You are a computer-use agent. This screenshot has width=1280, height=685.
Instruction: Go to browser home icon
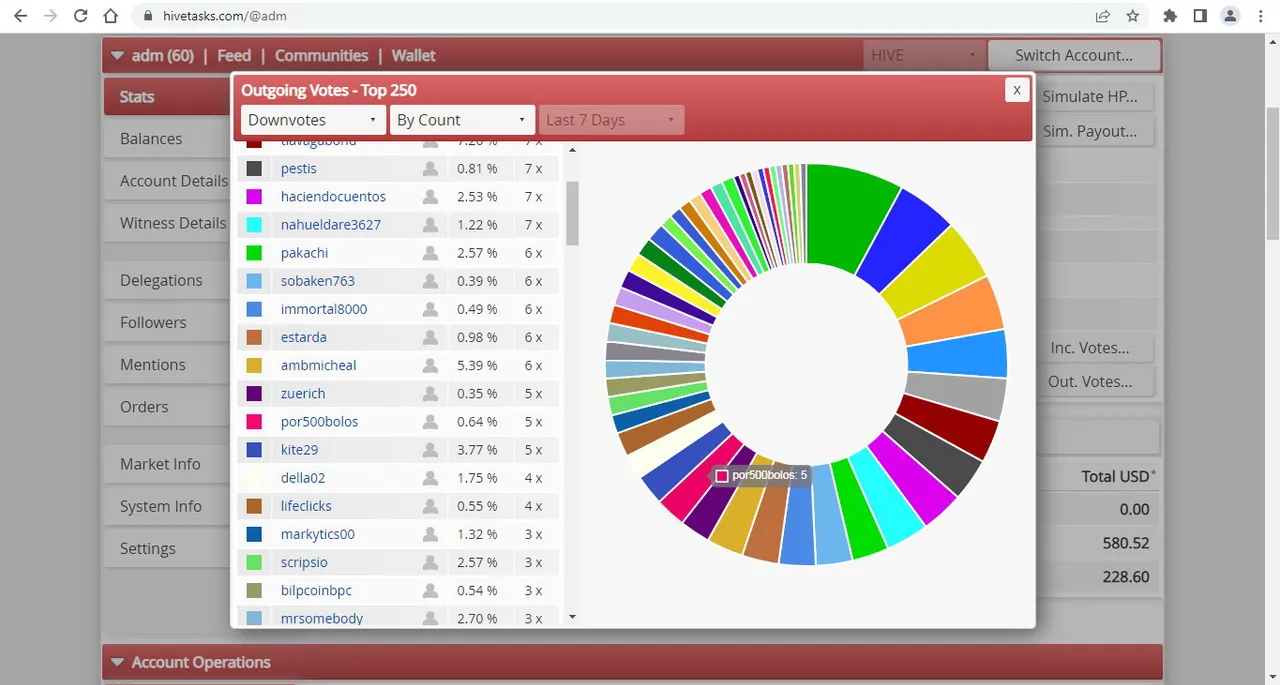111,16
